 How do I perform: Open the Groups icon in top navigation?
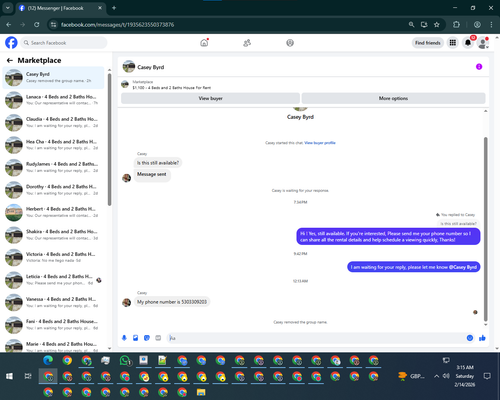(x=290, y=43)
